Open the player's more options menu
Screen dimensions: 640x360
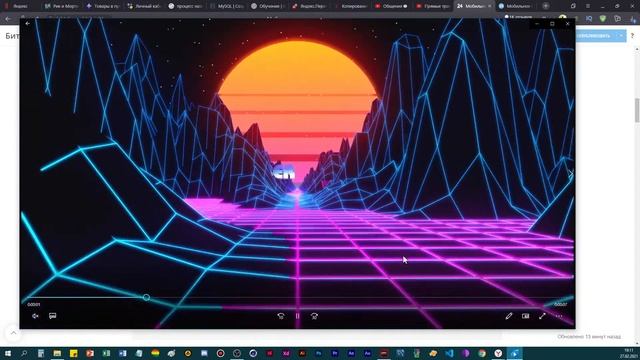559,316
